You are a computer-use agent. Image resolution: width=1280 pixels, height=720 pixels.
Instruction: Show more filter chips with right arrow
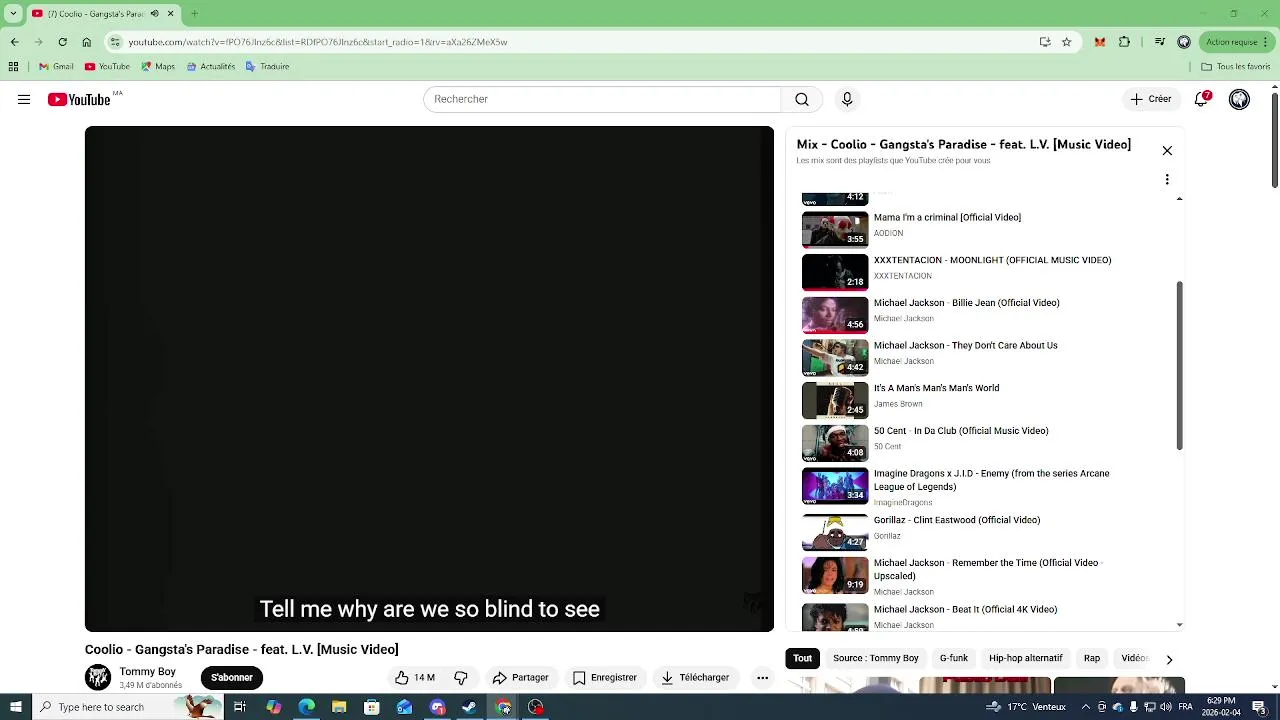point(1169,659)
